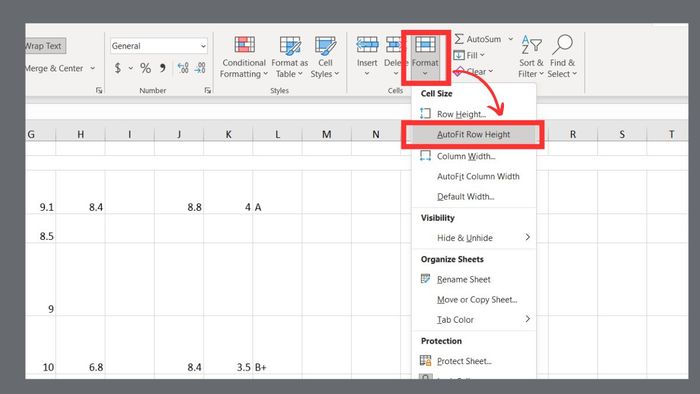Select column L header
This screenshot has width=700, height=394.
click(277, 134)
